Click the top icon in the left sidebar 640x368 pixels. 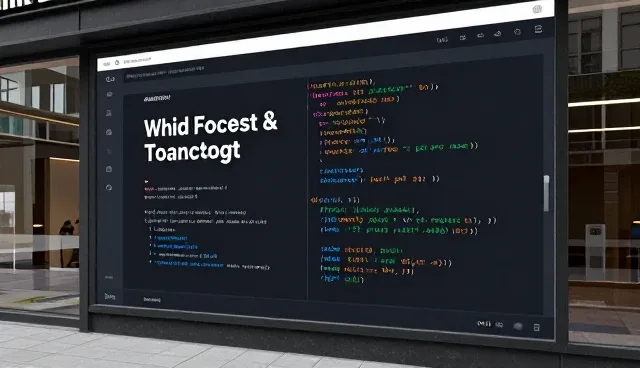pyautogui.click(x=110, y=79)
